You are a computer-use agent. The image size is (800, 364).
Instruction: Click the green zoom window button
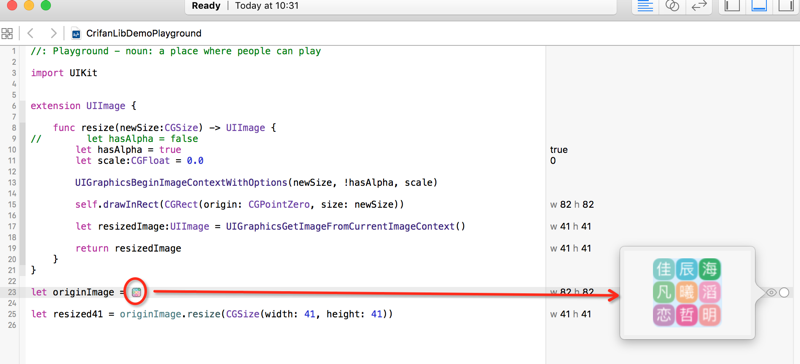pyautogui.click(x=46, y=5)
